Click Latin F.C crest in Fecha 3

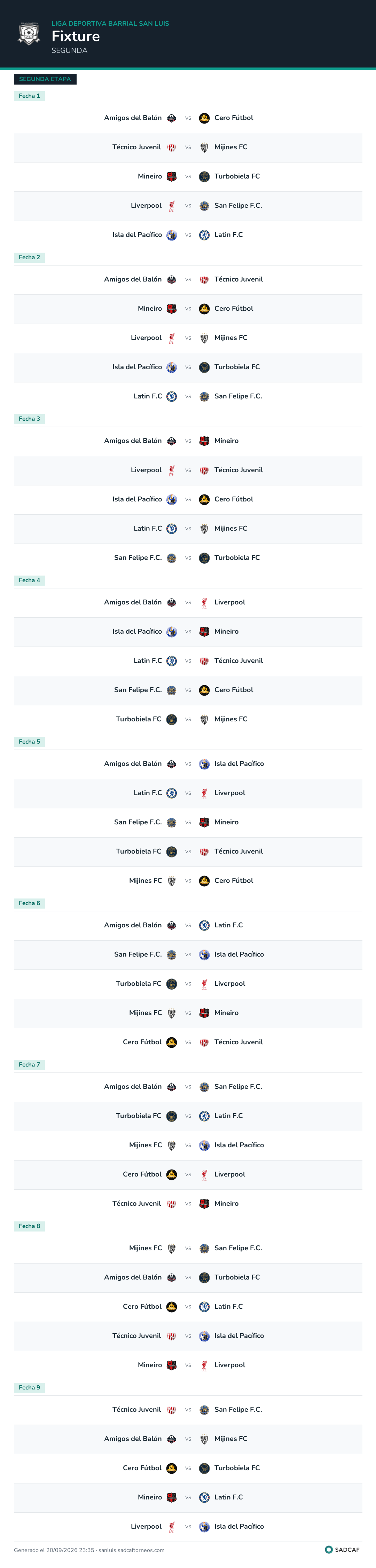tap(172, 528)
